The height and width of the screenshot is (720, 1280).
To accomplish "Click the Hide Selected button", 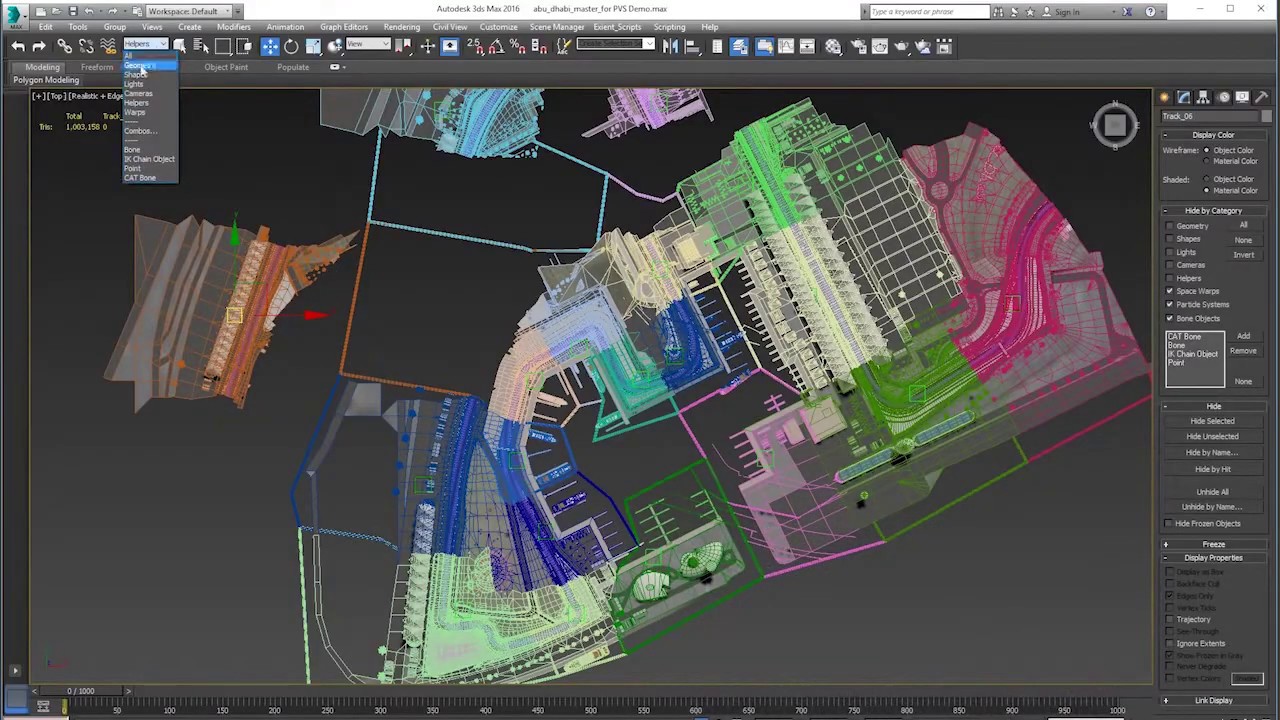I will point(1212,421).
